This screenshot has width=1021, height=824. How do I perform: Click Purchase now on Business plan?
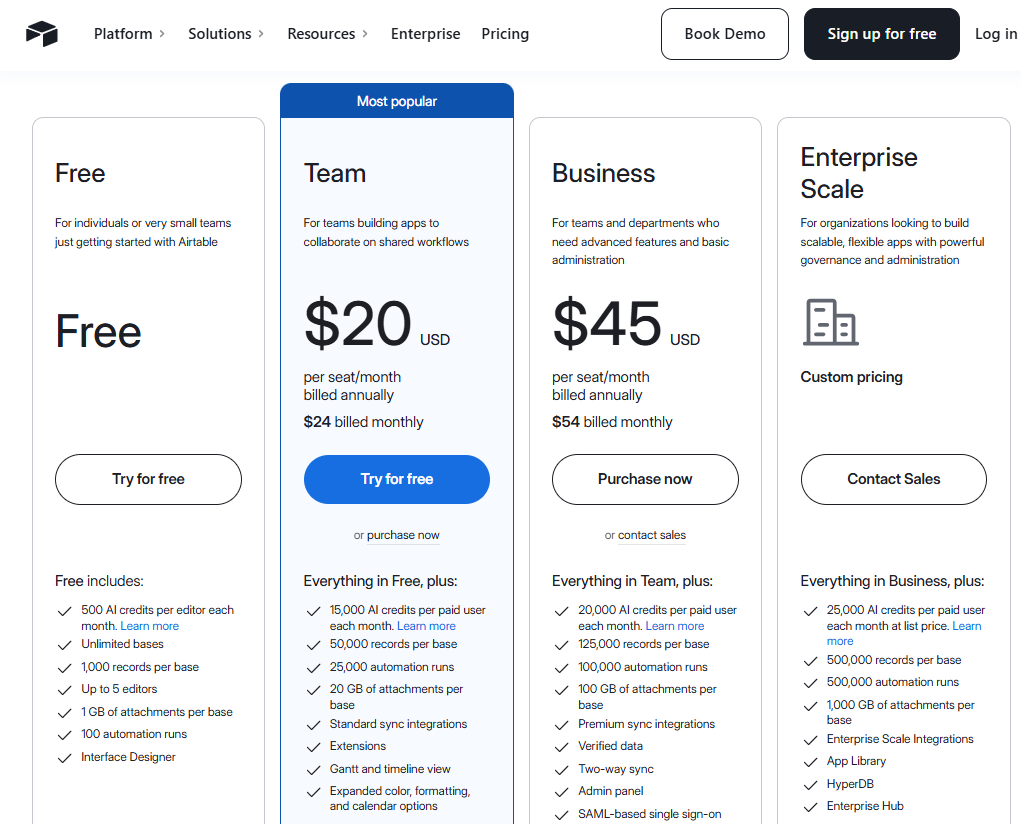645,479
